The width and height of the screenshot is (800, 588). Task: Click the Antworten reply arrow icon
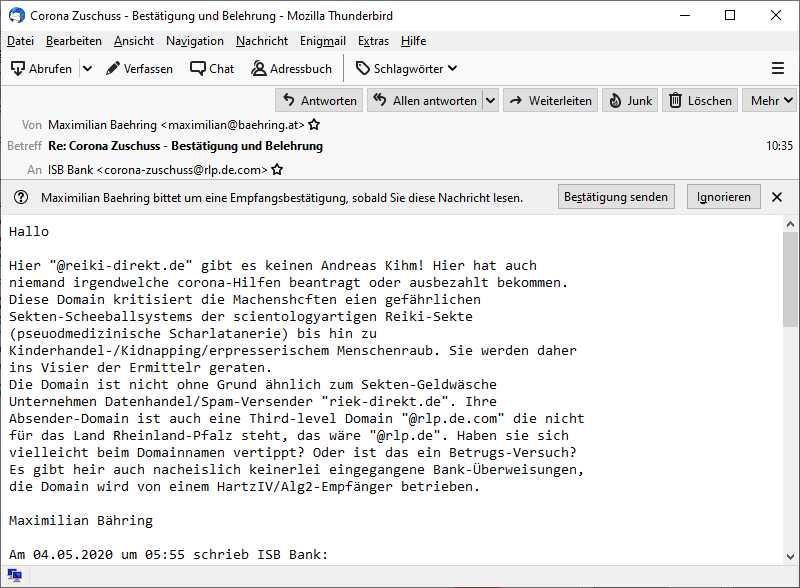[x=289, y=100]
